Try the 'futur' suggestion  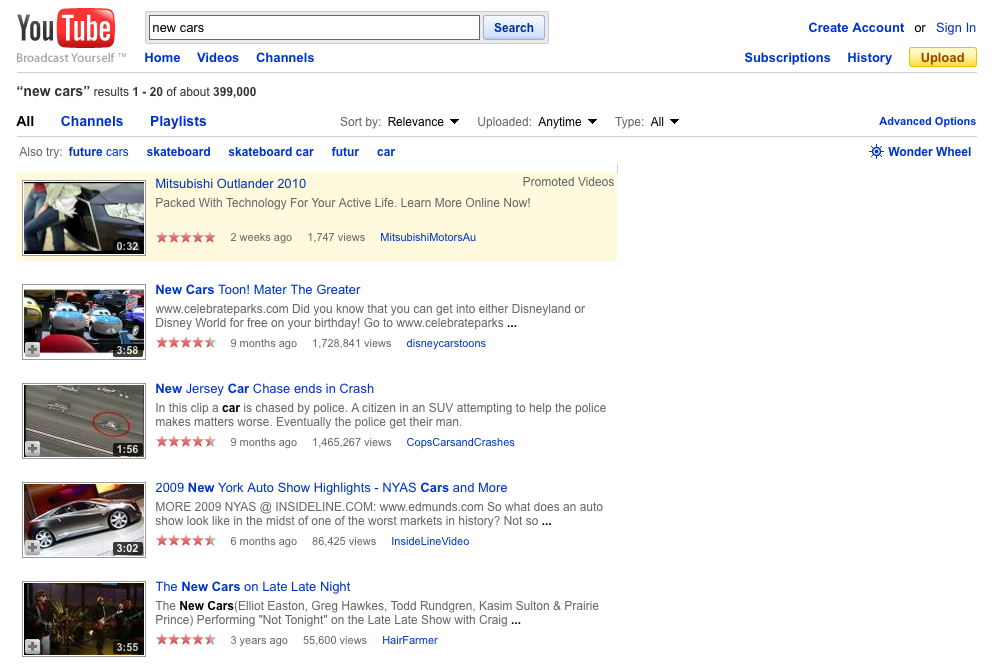[x=345, y=152]
